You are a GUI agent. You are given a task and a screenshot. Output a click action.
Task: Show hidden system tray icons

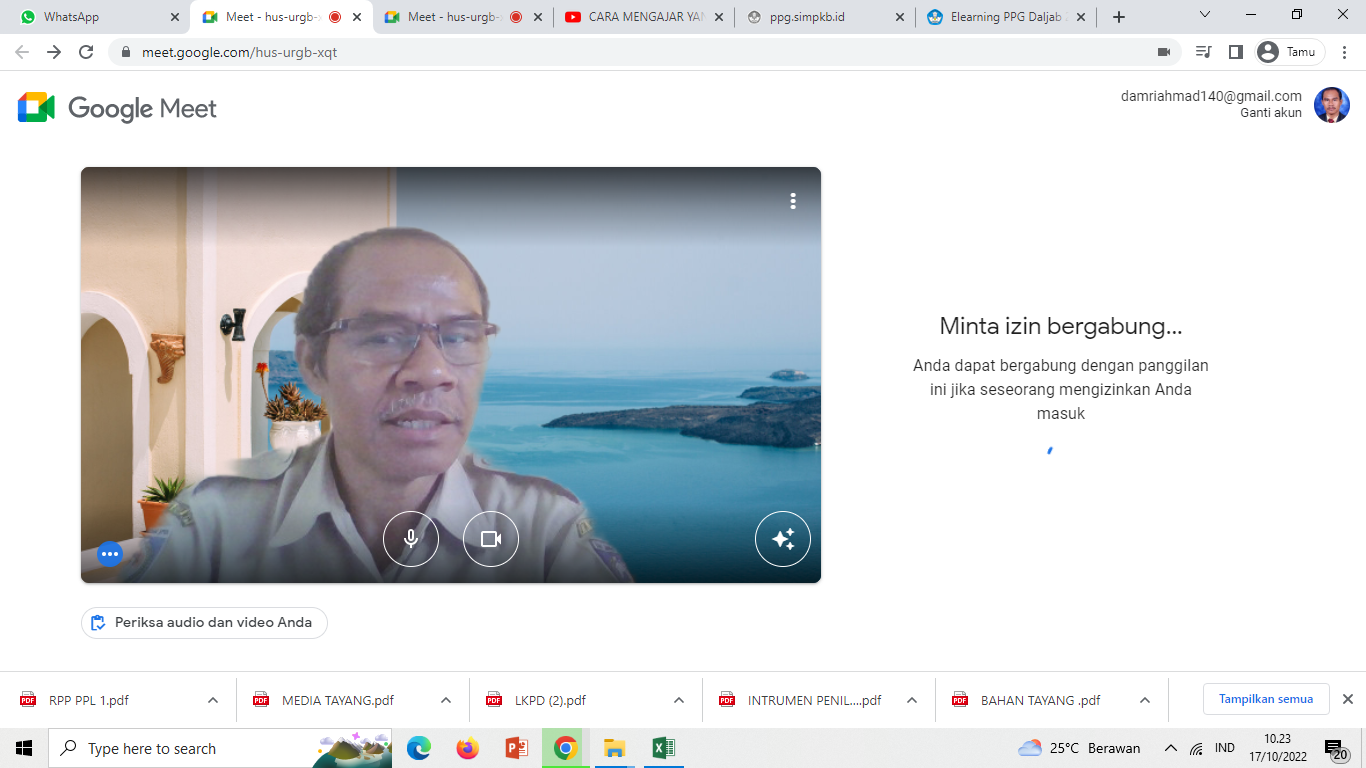[x=1170, y=748]
